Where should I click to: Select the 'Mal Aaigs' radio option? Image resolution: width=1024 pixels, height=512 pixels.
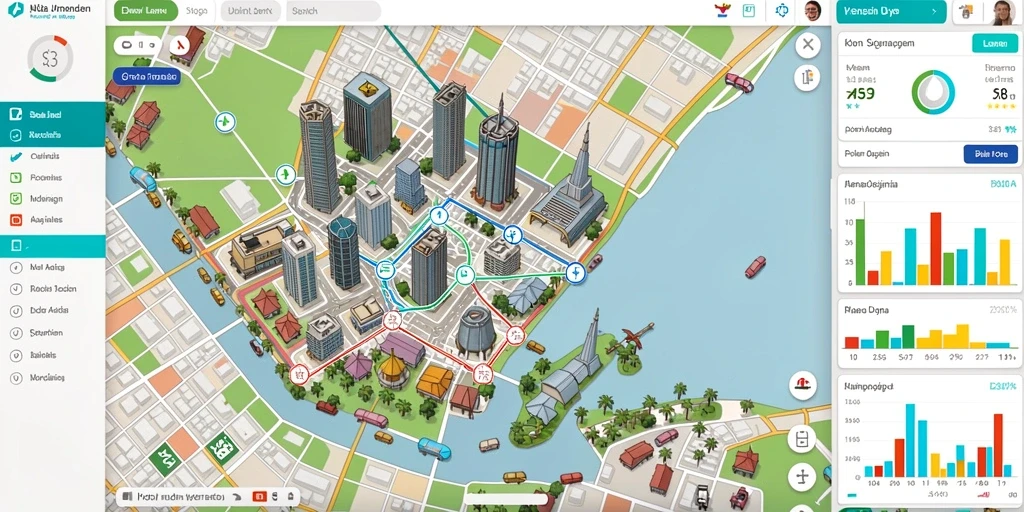click(15, 267)
